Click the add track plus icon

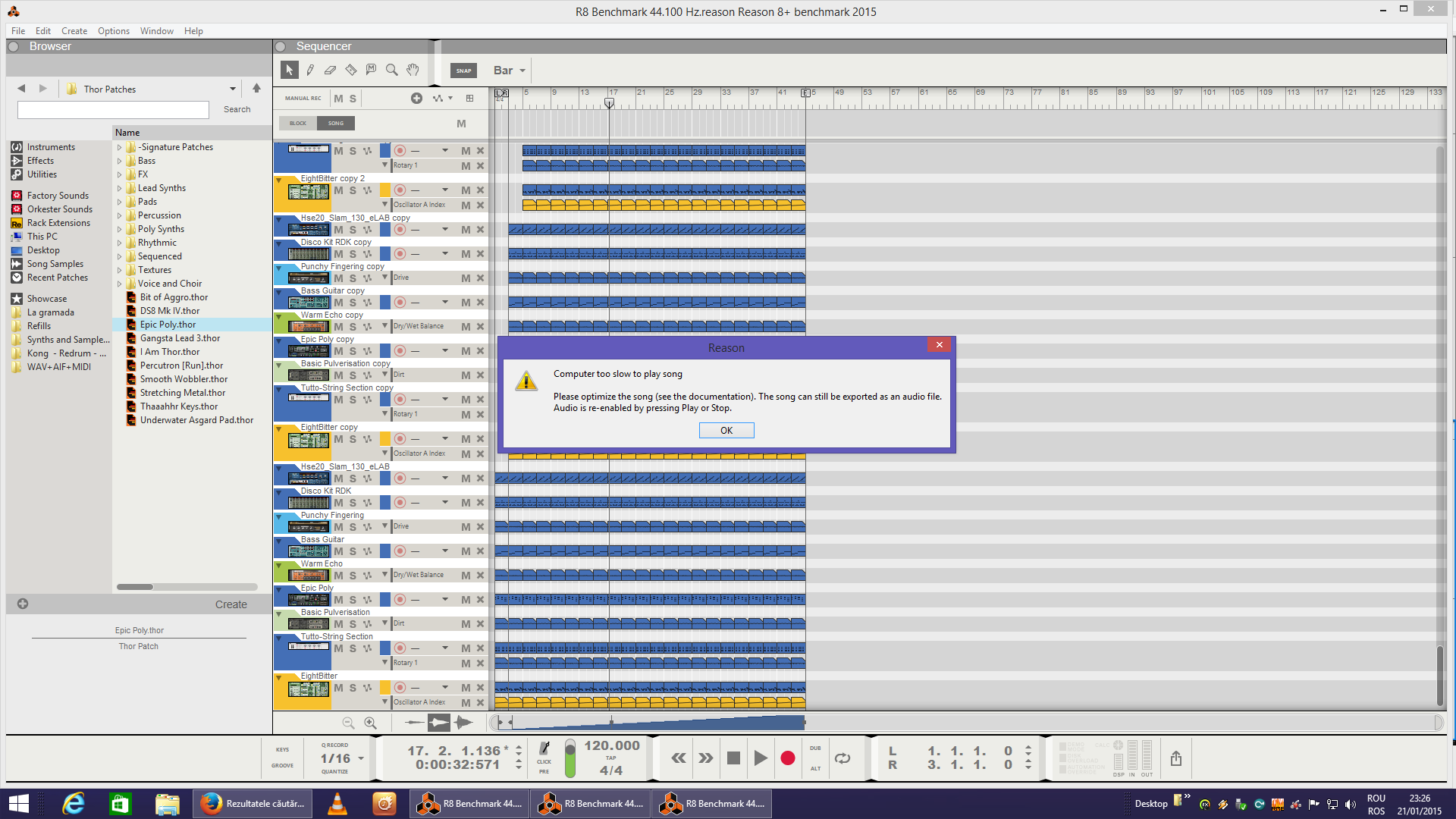pyautogui.click(x=416, y=98)
